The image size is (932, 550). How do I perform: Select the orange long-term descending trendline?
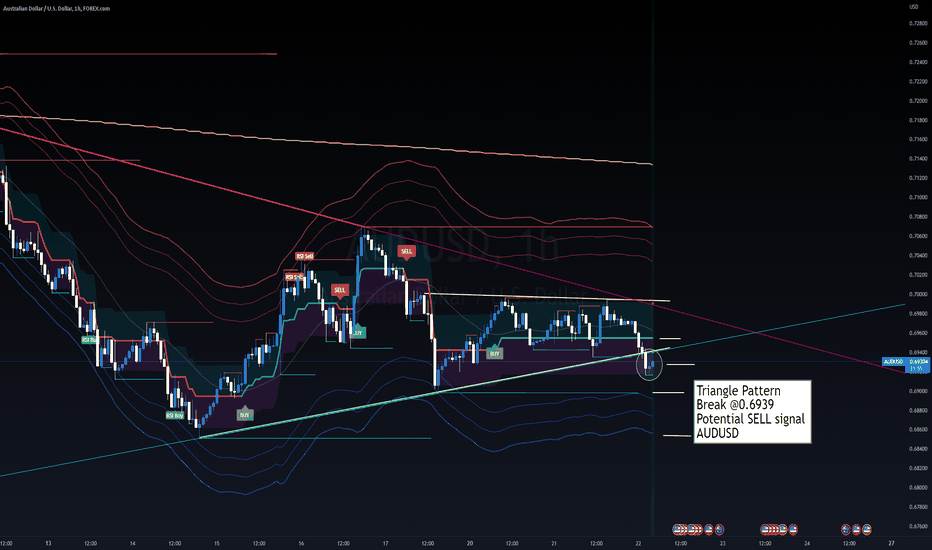326,141
